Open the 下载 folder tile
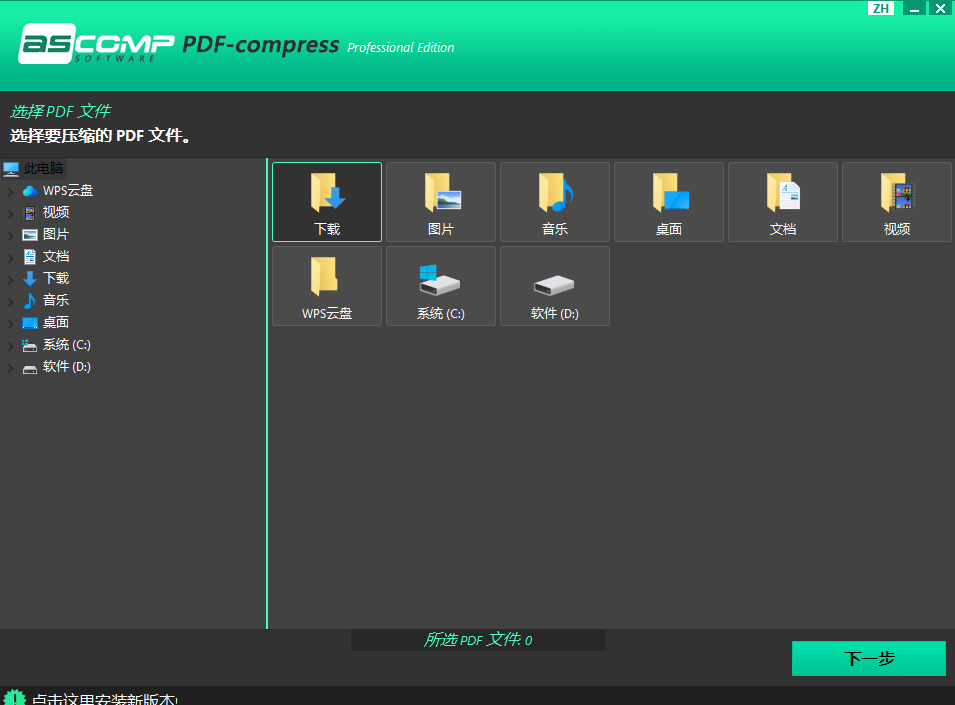 (x=327, y=202)
